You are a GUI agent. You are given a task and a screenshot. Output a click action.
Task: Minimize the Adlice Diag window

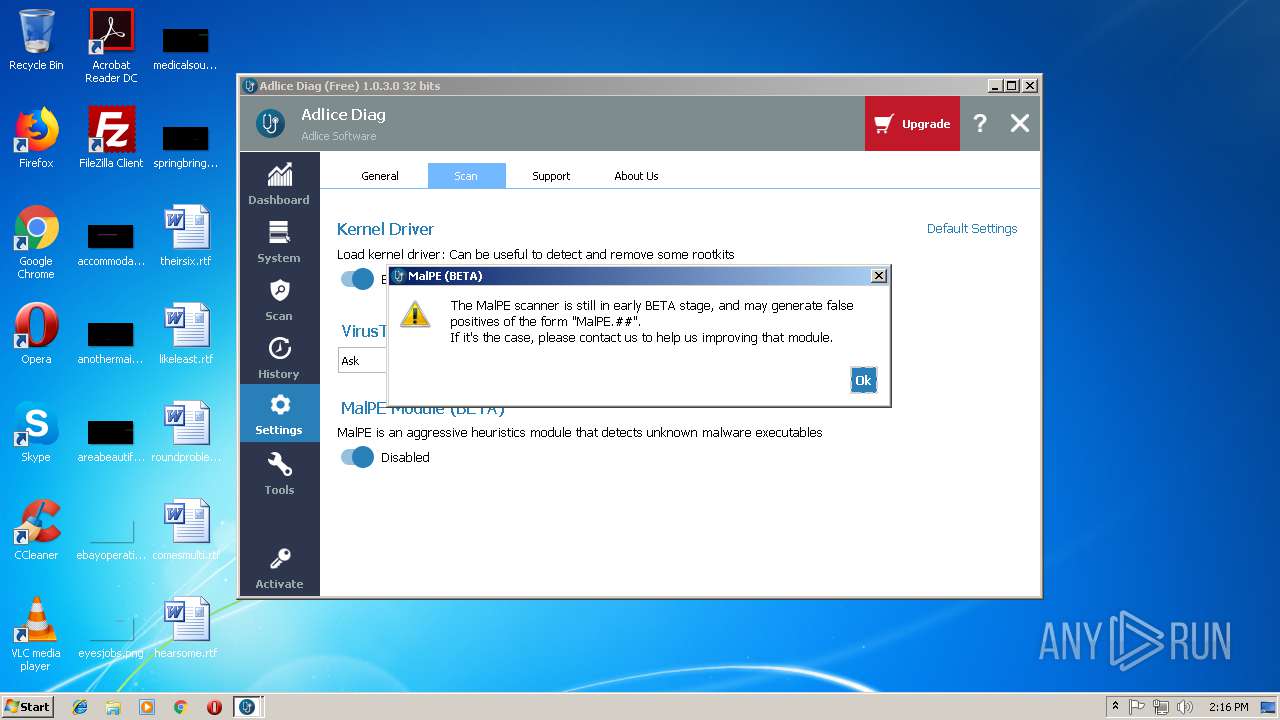[994, 86]
